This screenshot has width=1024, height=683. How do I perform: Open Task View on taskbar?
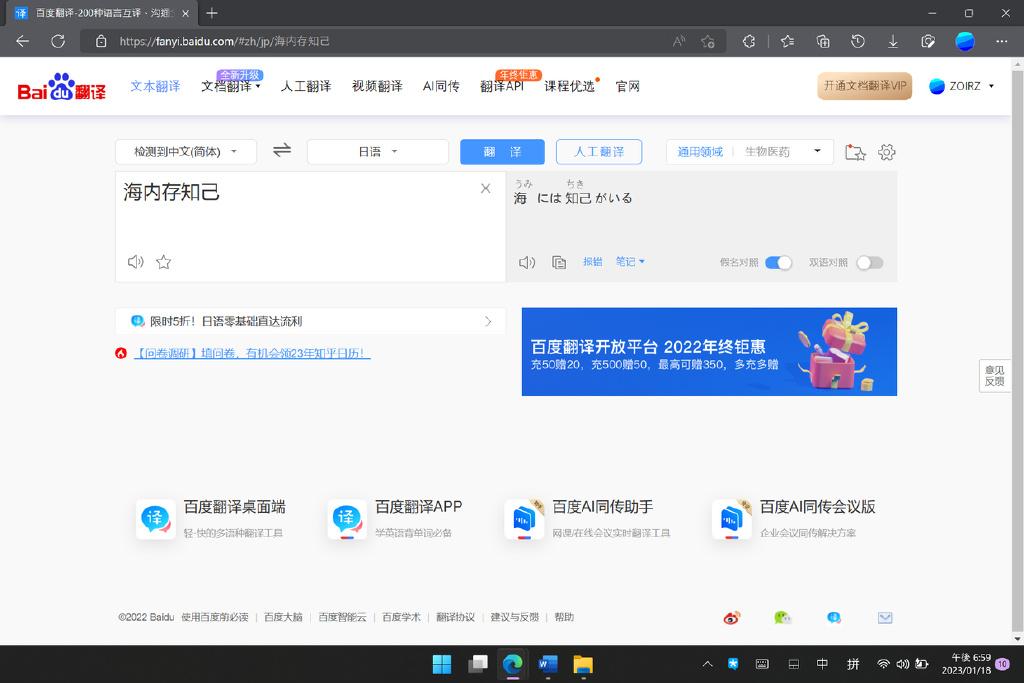(x=478, y=664)
